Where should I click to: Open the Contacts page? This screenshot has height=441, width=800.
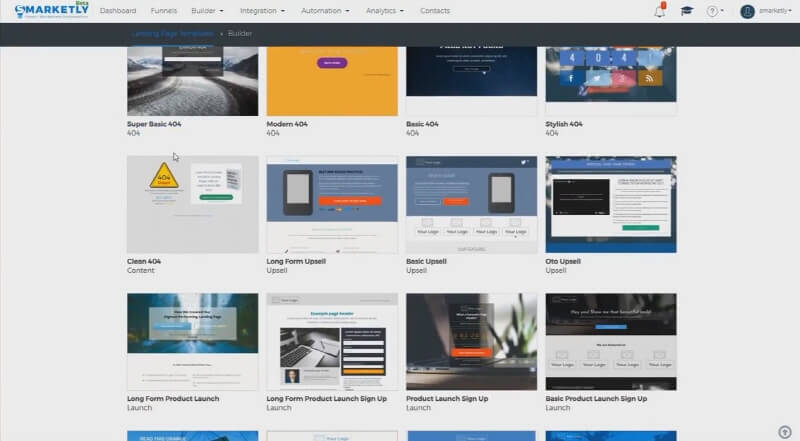(435, 11)
